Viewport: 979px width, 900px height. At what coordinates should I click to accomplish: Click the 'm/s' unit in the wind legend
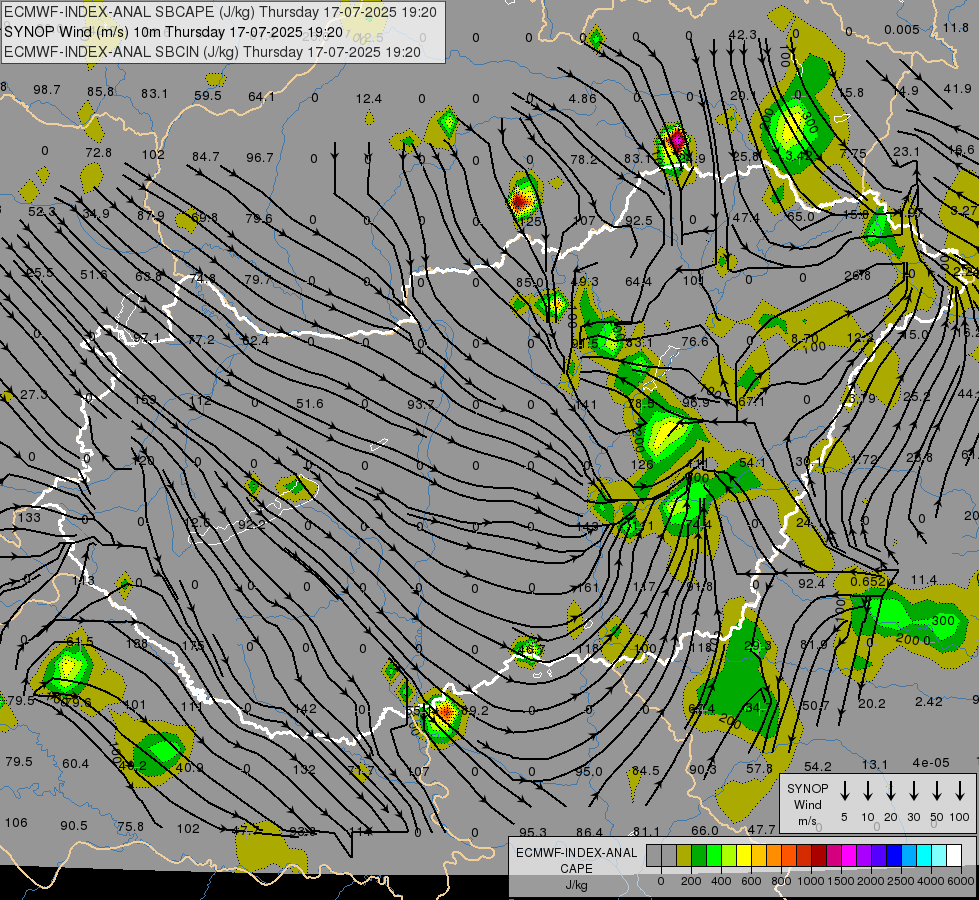[x=807, y=821]
